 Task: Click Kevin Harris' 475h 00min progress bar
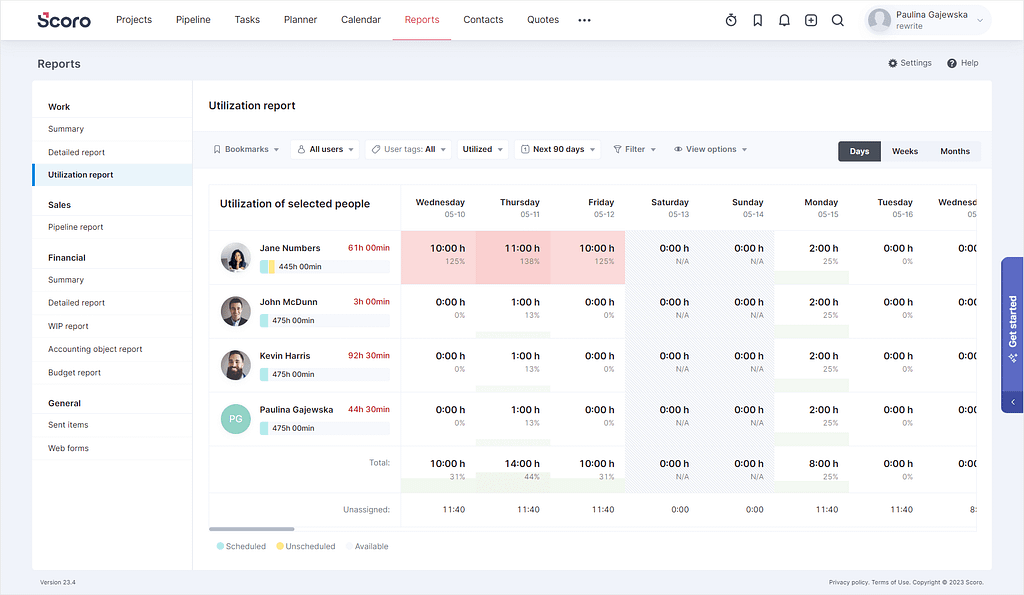(325, 374)
